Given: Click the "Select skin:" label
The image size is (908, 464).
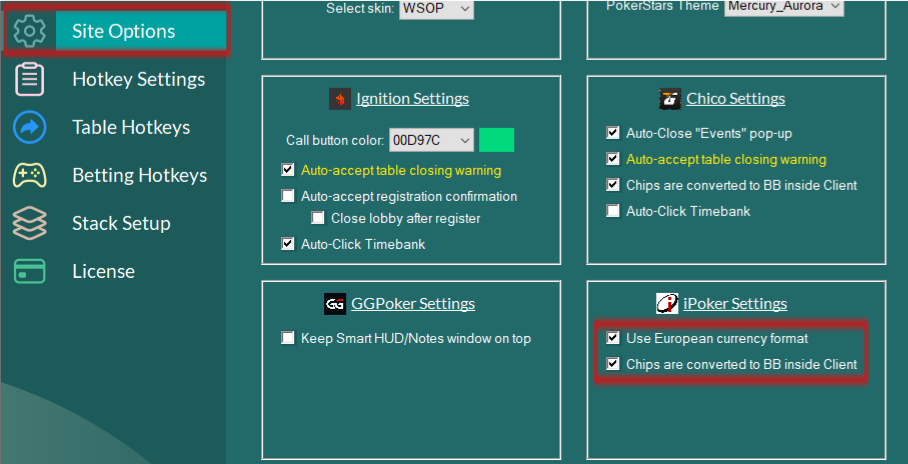Looking at the screenshot, I should (x=360, y=9).
